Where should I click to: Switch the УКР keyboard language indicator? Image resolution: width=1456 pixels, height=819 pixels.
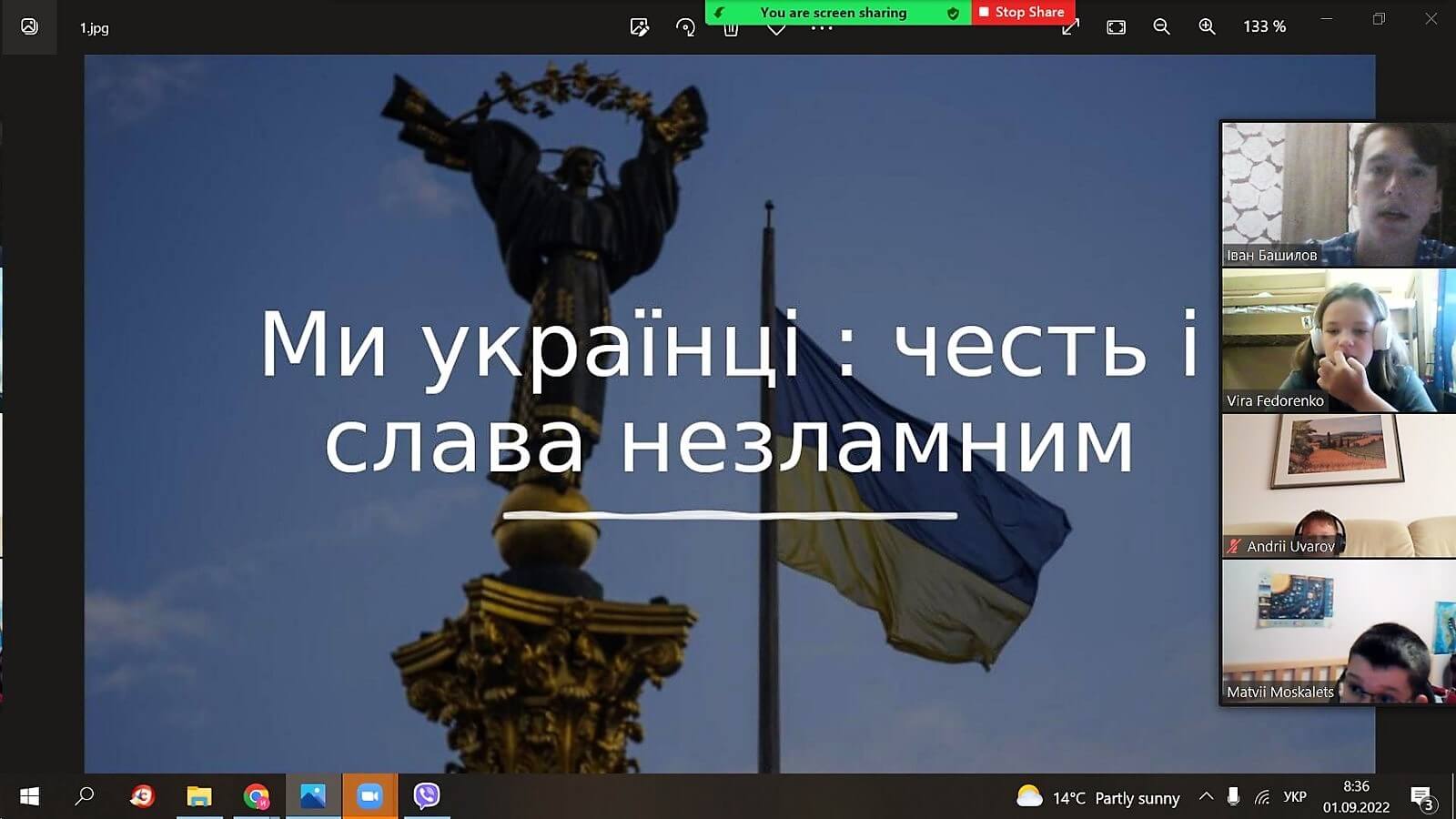click(x=1294, y=797)
